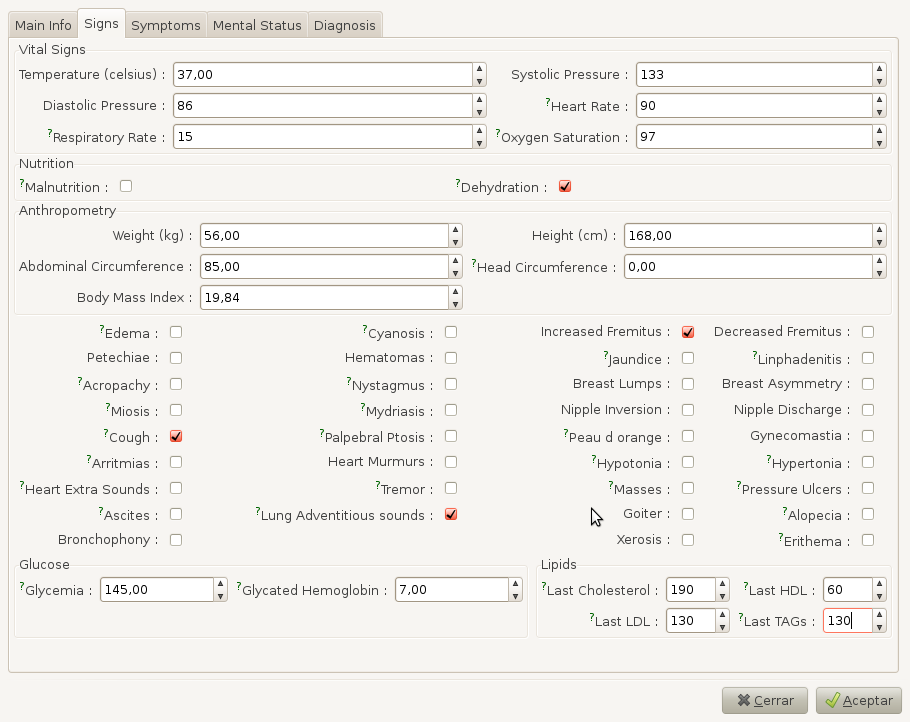
Task: Switch to the Symptoms tab
Action: point(166,25)
